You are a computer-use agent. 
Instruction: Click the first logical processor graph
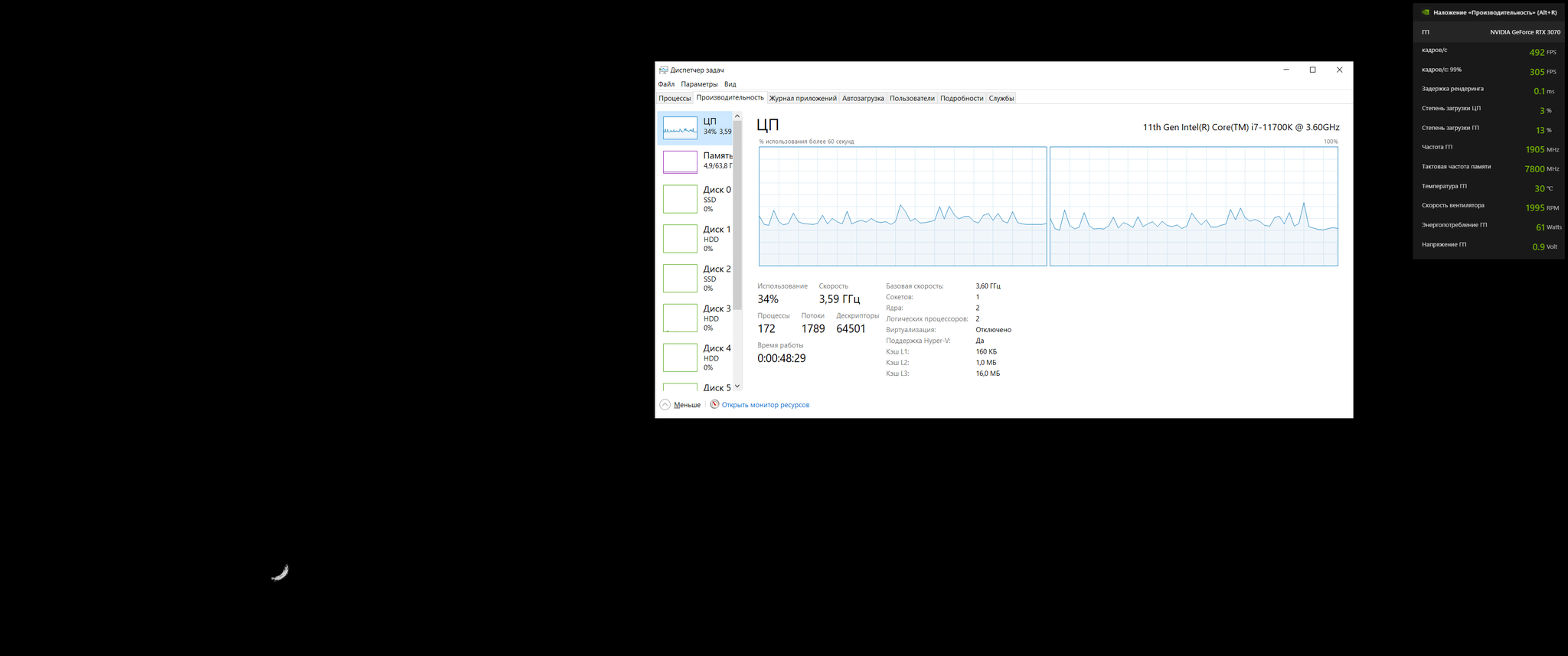pos(903,207)
